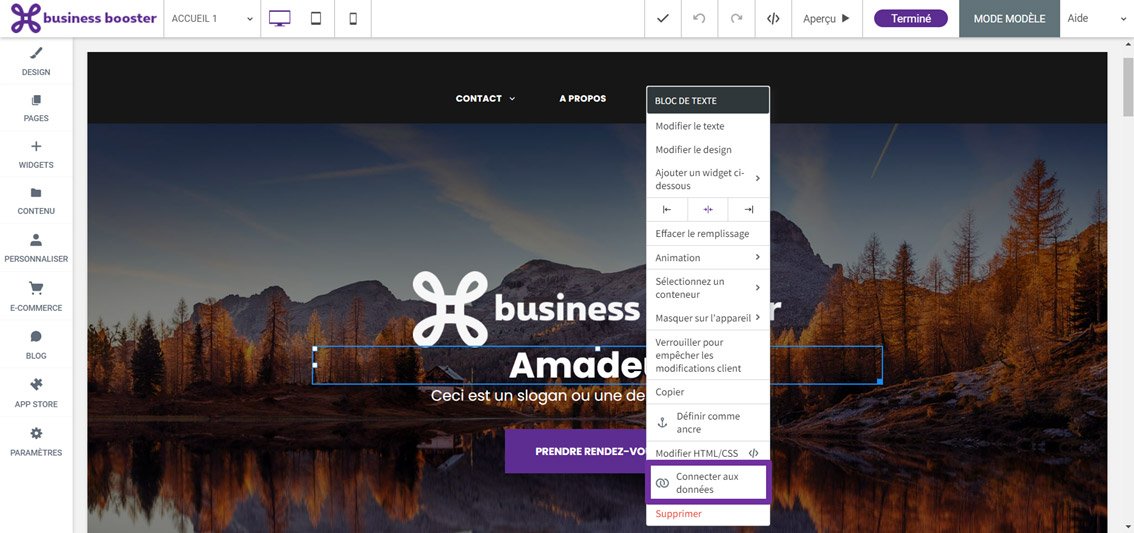
Task: Switch to mobile phone view
Action: click(x=353, y=19)
